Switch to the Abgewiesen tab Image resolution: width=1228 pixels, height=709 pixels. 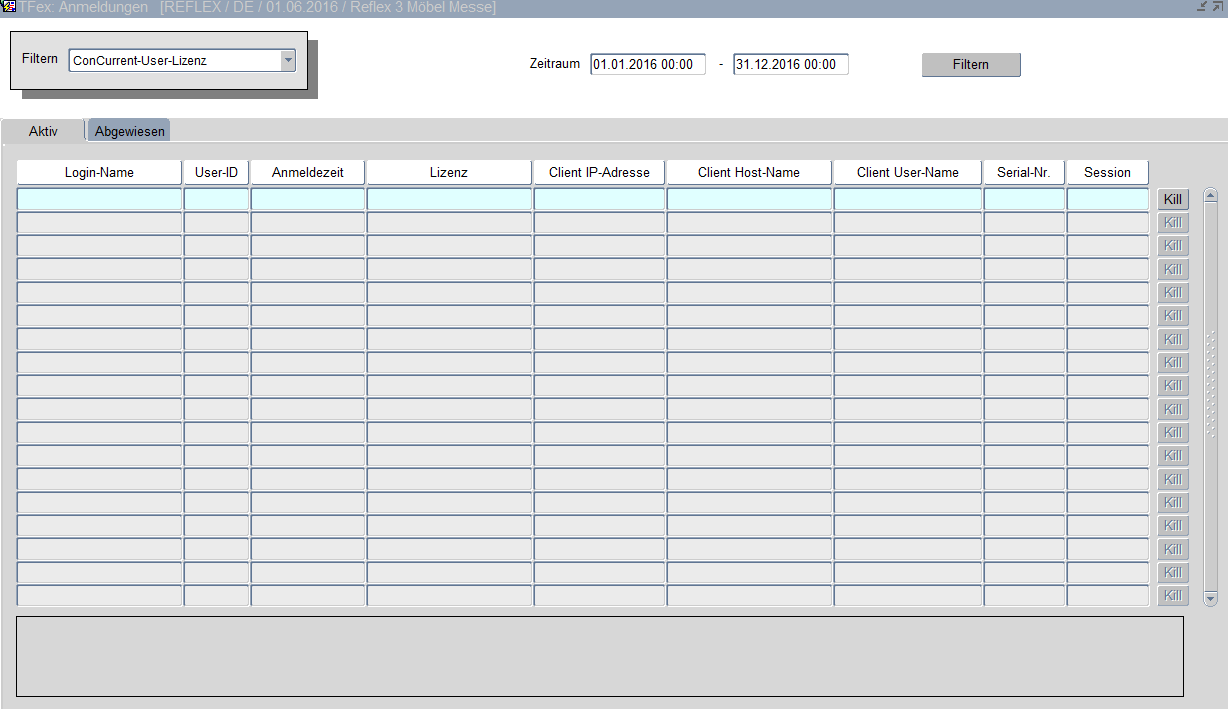pyautogui.click(x=129, y=131)
